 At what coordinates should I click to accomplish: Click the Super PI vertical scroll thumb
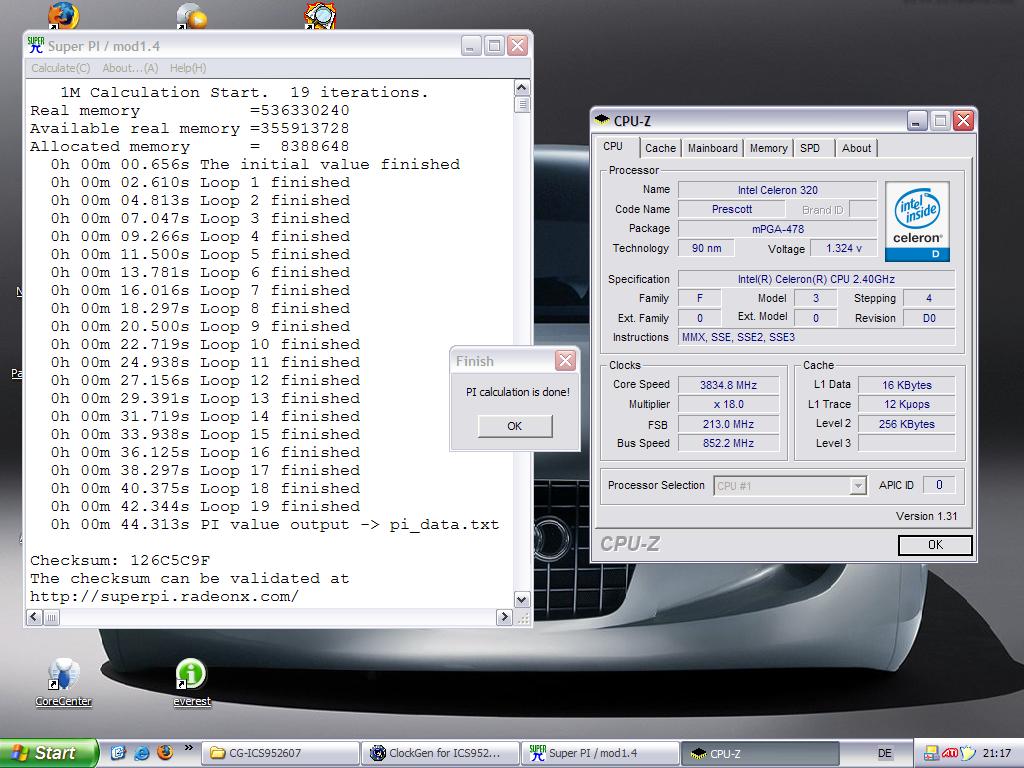coord(522,104)
